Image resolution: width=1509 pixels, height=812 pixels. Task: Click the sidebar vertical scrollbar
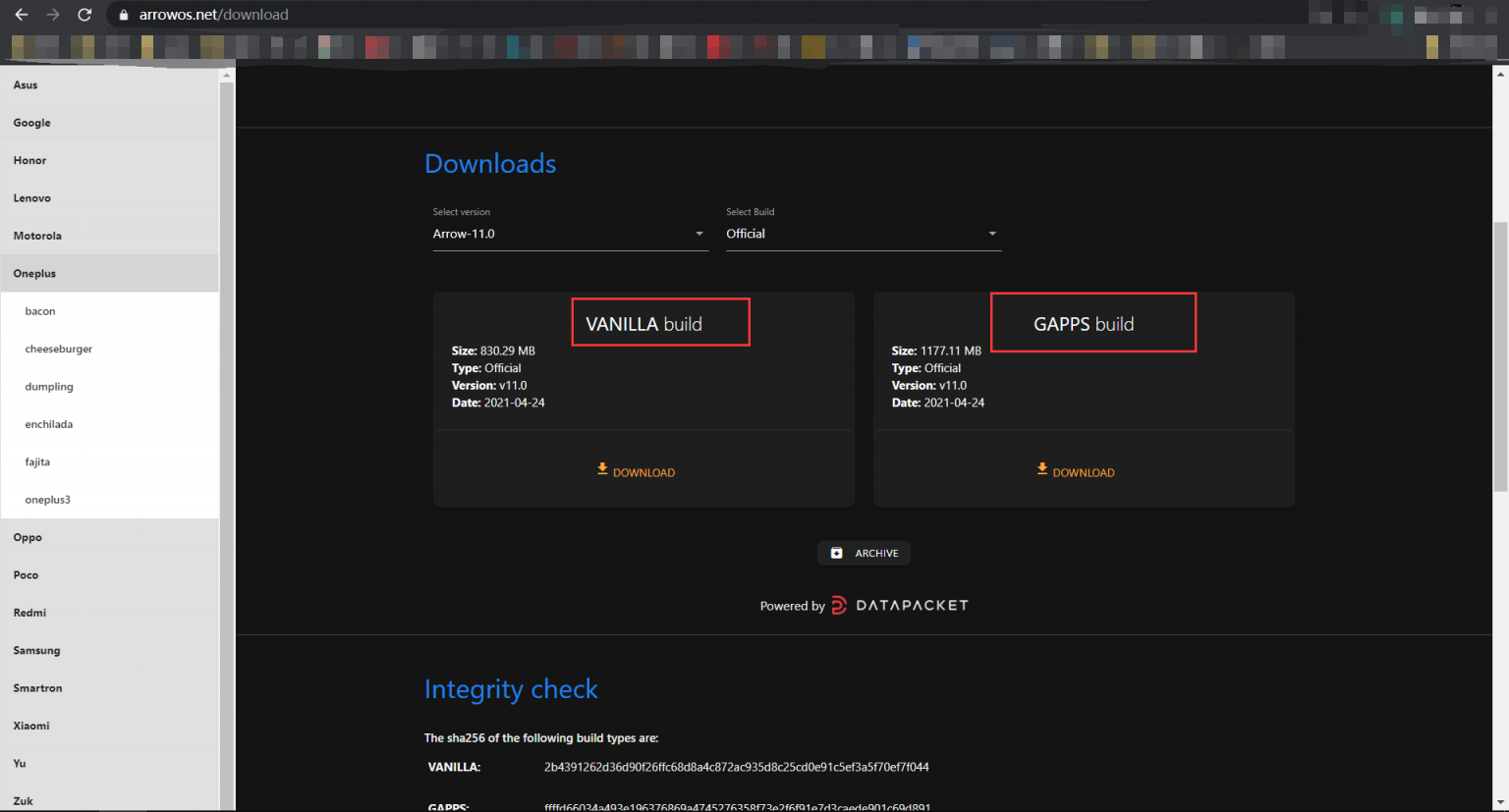coord(227,442)
